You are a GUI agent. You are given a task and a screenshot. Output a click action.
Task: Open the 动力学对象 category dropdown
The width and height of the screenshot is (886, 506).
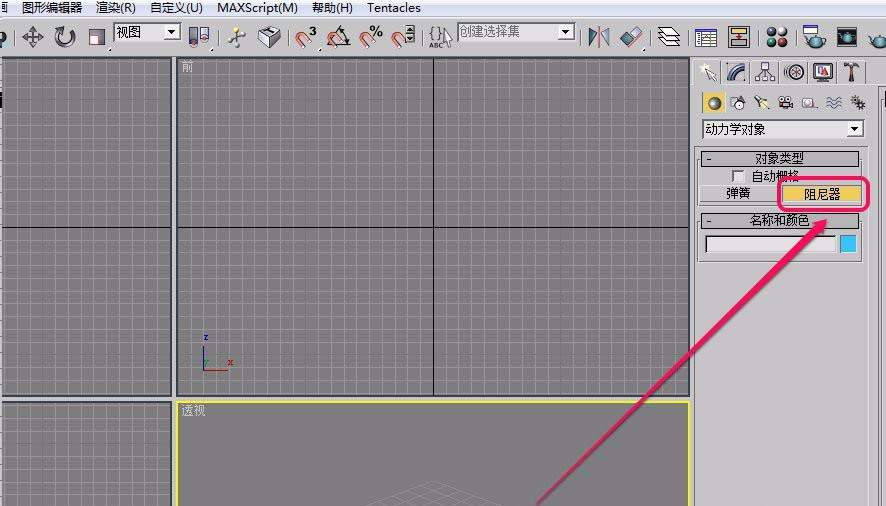tap(783, 129)
